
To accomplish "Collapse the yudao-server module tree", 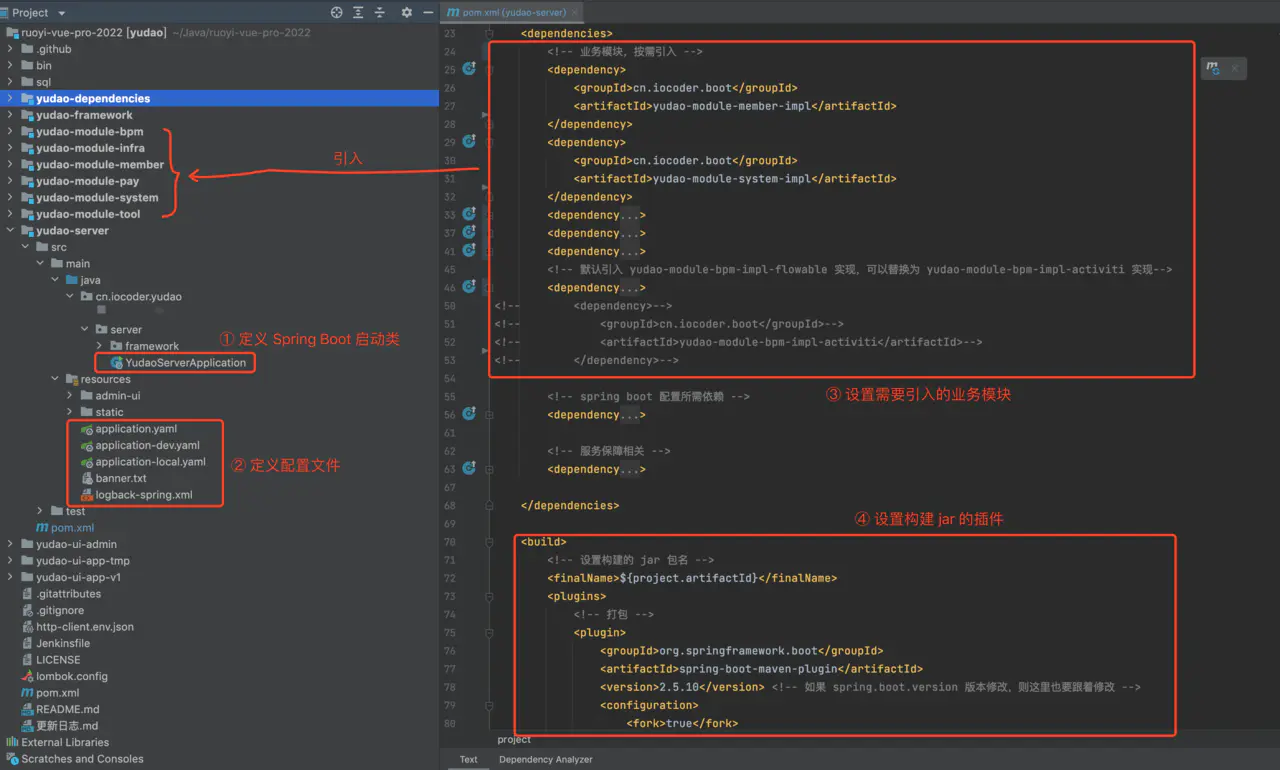I will [11, 231].
